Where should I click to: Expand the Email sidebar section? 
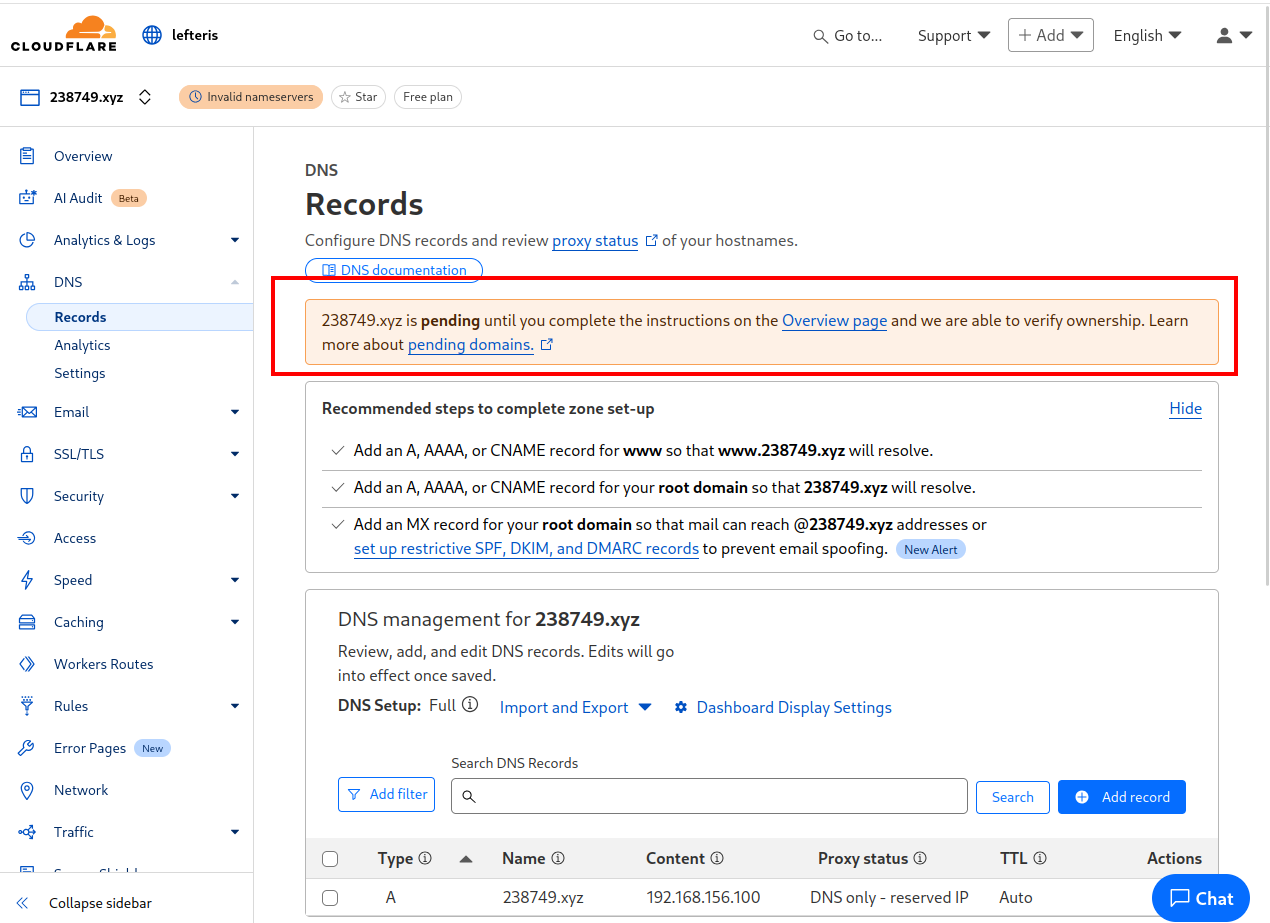[x=235, y=412]
